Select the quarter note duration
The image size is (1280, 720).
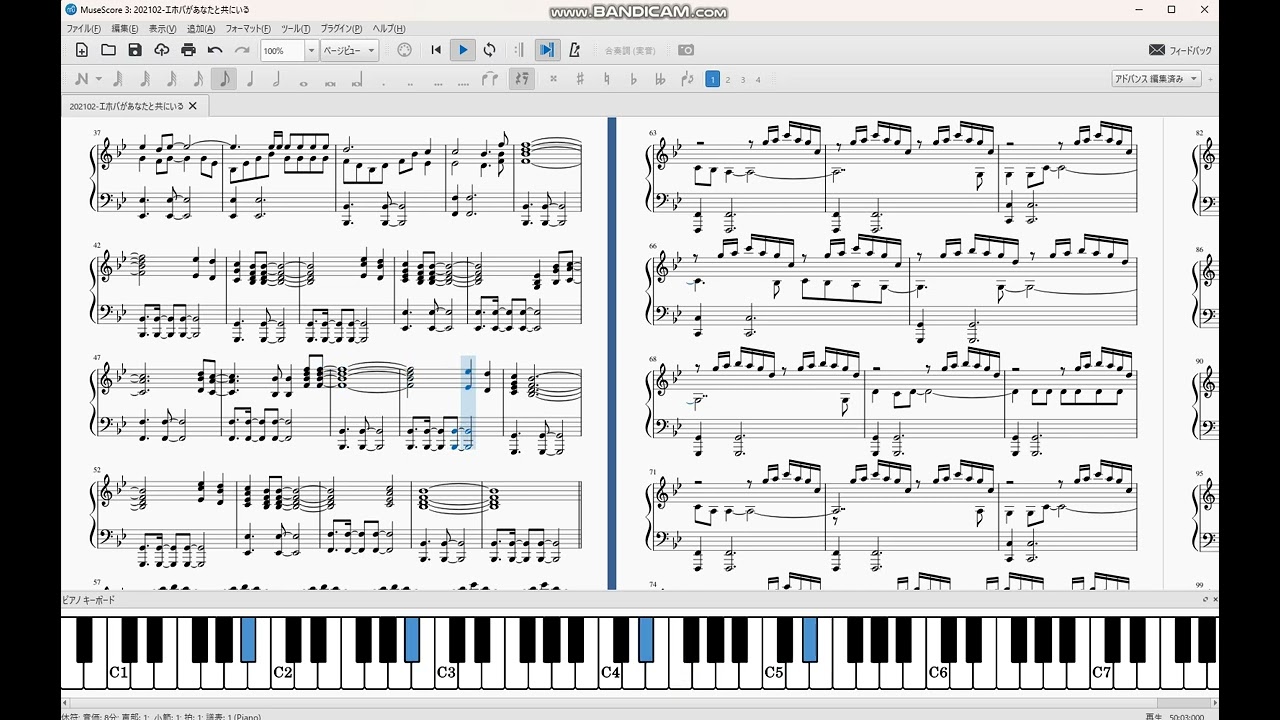point(250,79)
